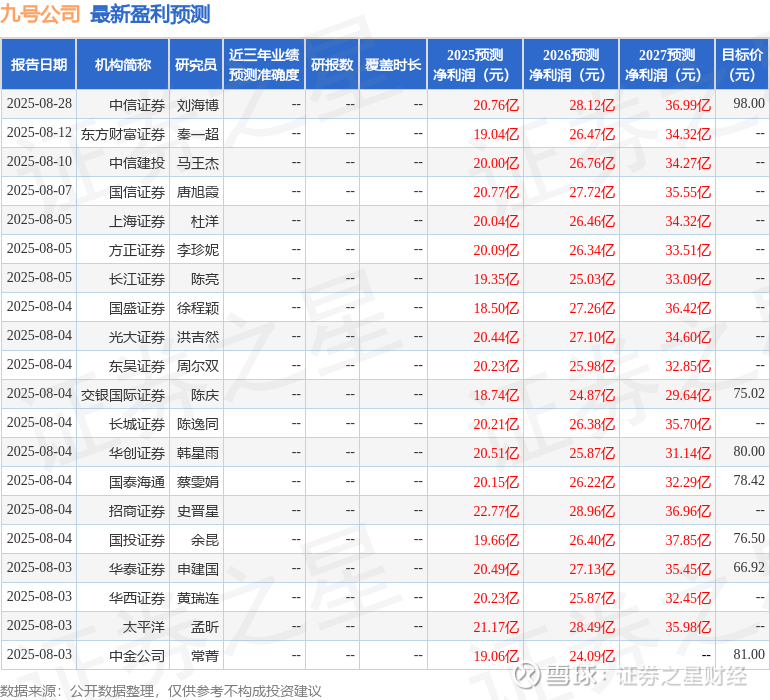The height and width of the screenshot is (700, 770).
Task: Click target price 75.02
Action: (x=749, y=393)
